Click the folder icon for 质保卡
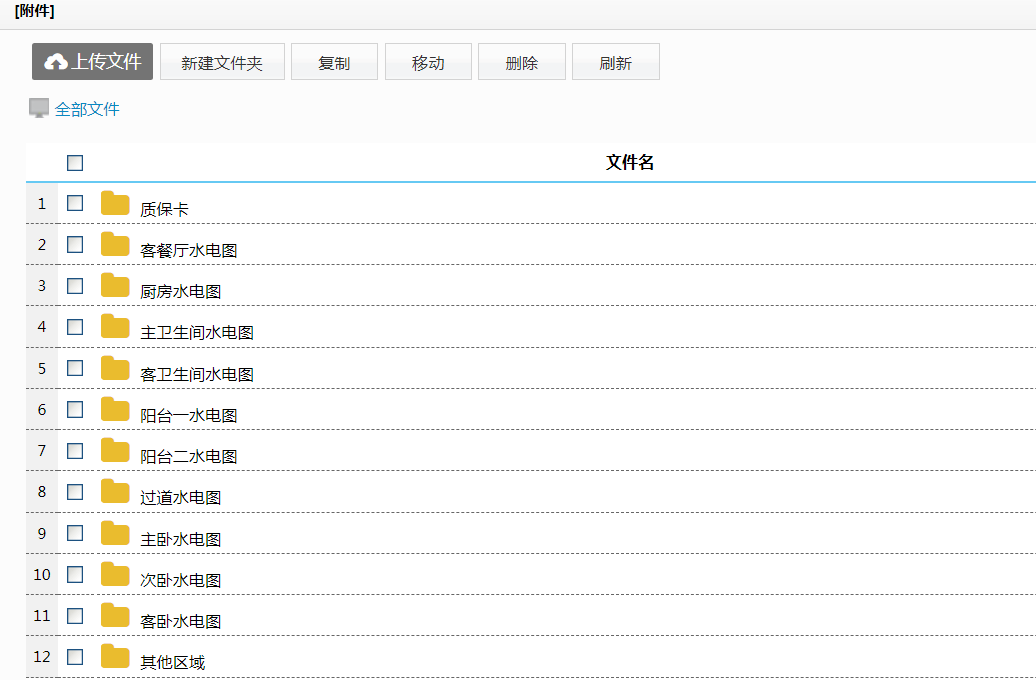Screen dimensions: 1036x680 click(115, 204)
